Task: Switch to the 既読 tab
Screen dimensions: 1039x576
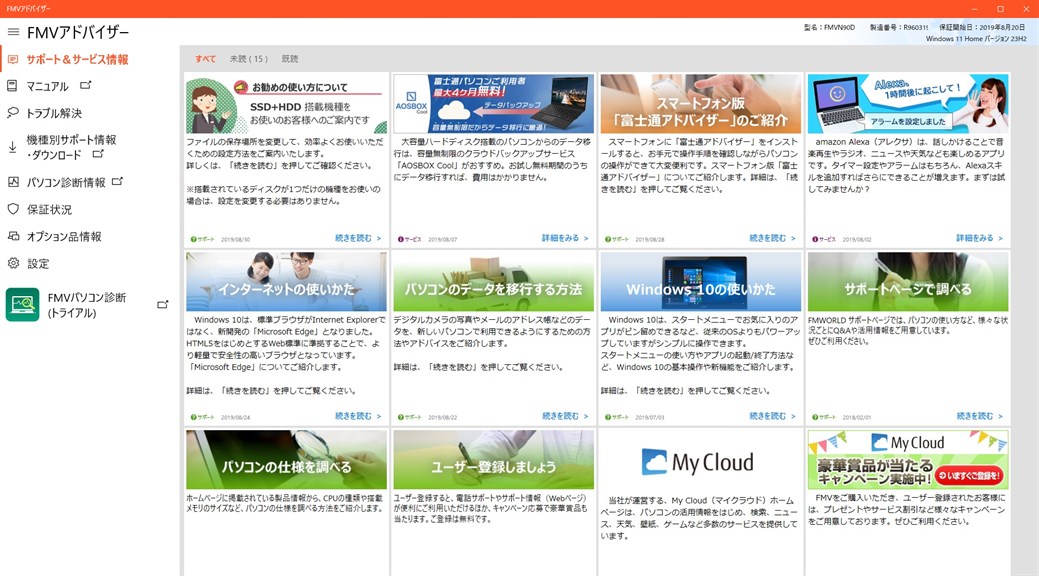Action: click(x=290, y=59)
